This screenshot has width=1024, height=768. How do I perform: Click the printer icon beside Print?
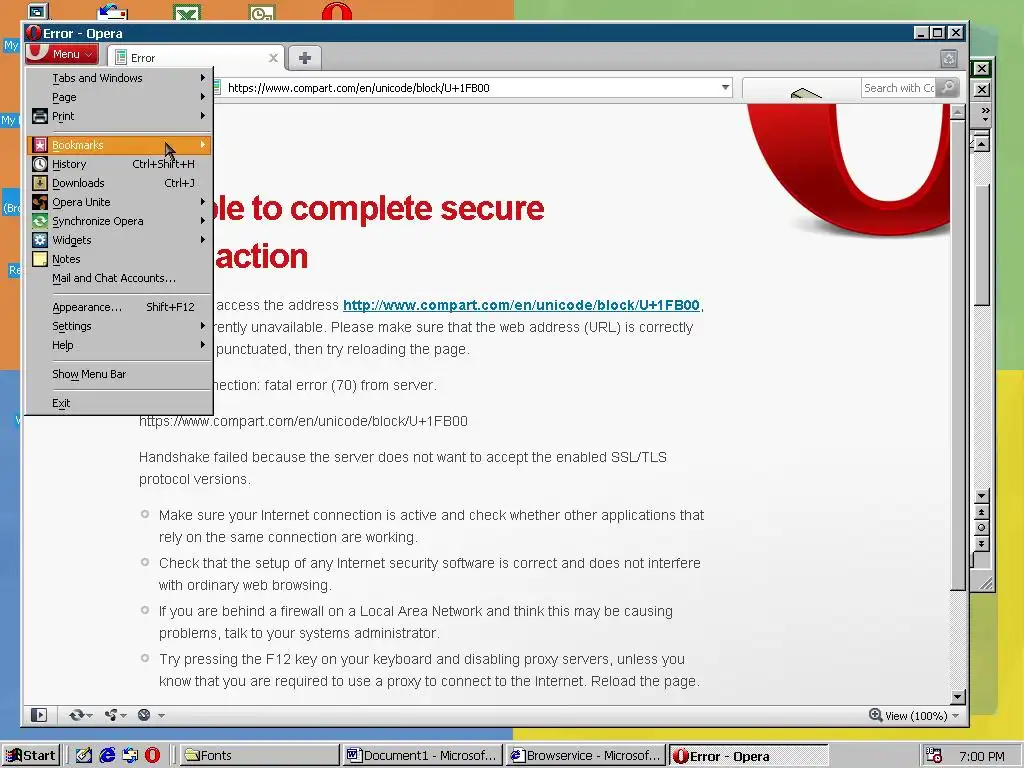[x=40, y=116]
